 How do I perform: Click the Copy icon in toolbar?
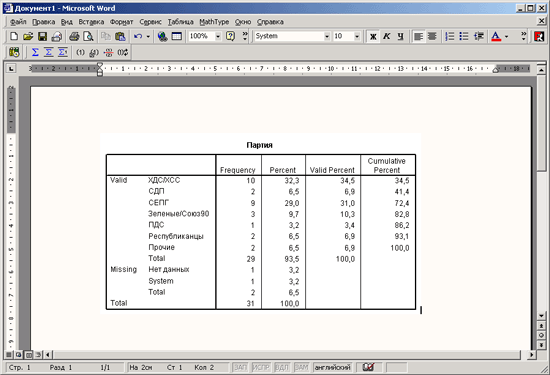pos(106,36)
